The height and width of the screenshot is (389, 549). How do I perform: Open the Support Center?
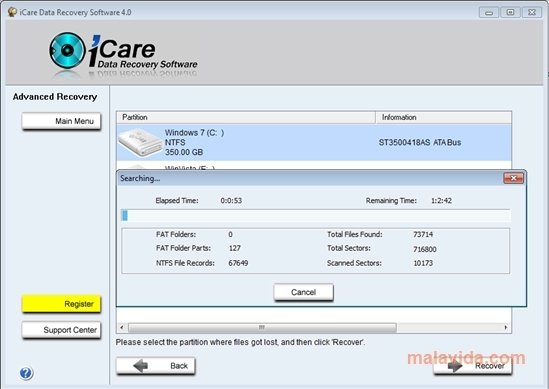61,330
